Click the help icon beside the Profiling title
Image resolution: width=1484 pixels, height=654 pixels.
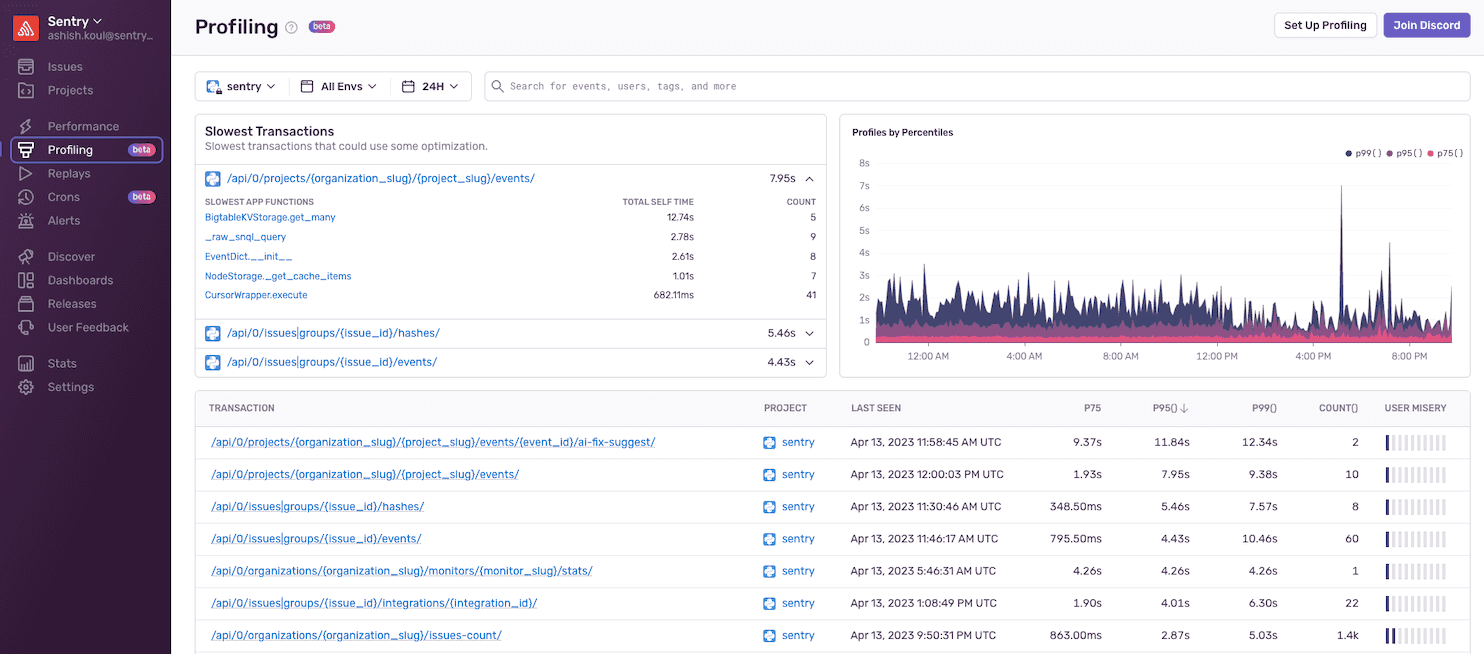click(290, 27)
